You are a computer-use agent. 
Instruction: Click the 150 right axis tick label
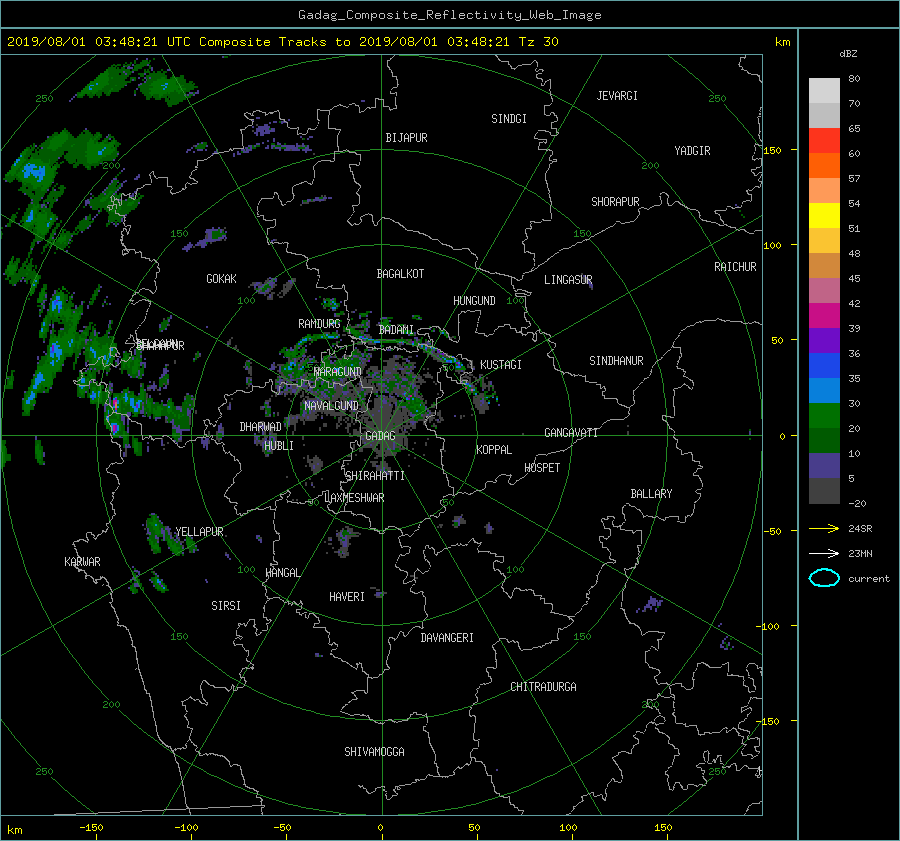(773, 150)
